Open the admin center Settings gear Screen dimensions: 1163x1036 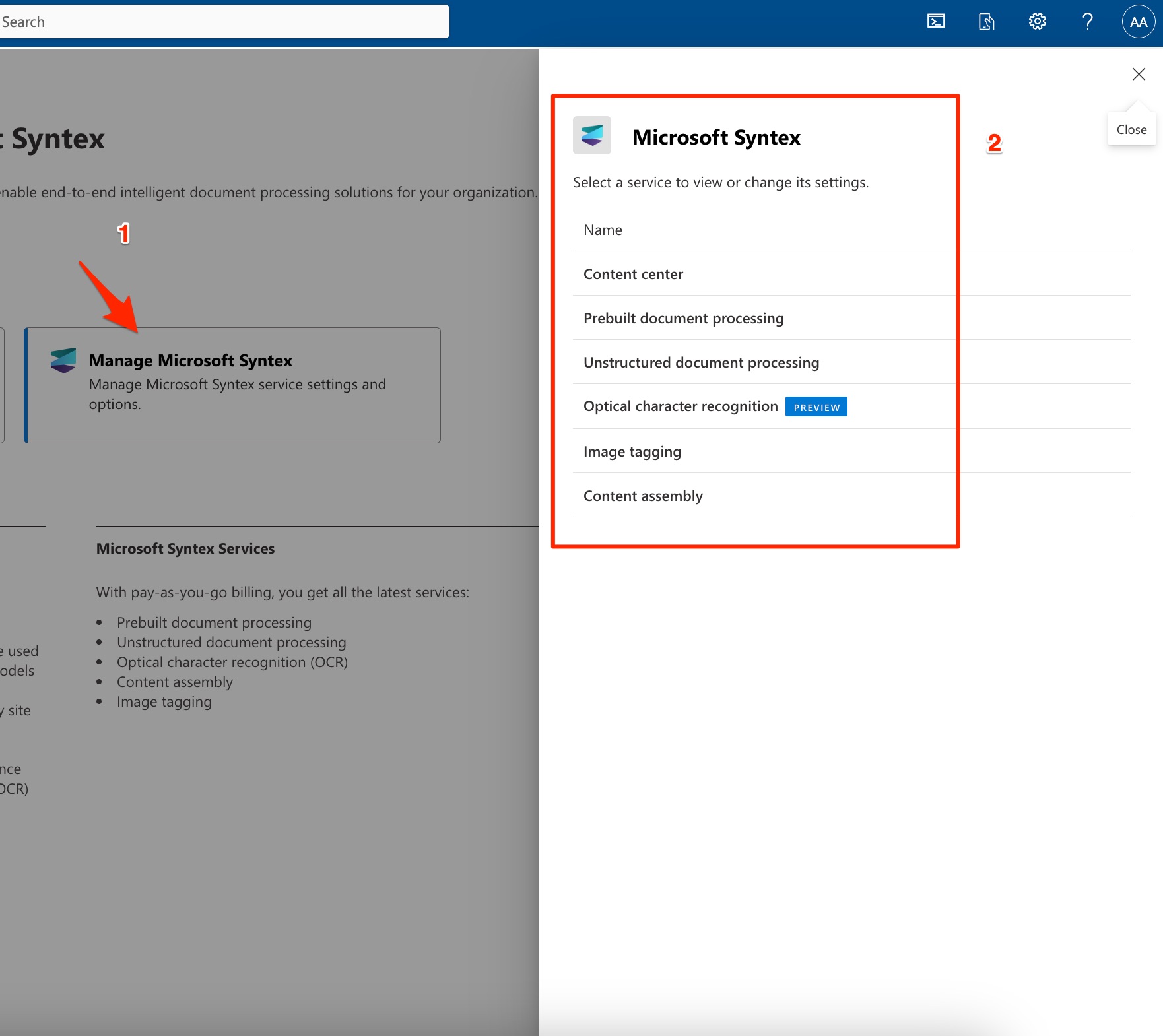point(1037,21)
